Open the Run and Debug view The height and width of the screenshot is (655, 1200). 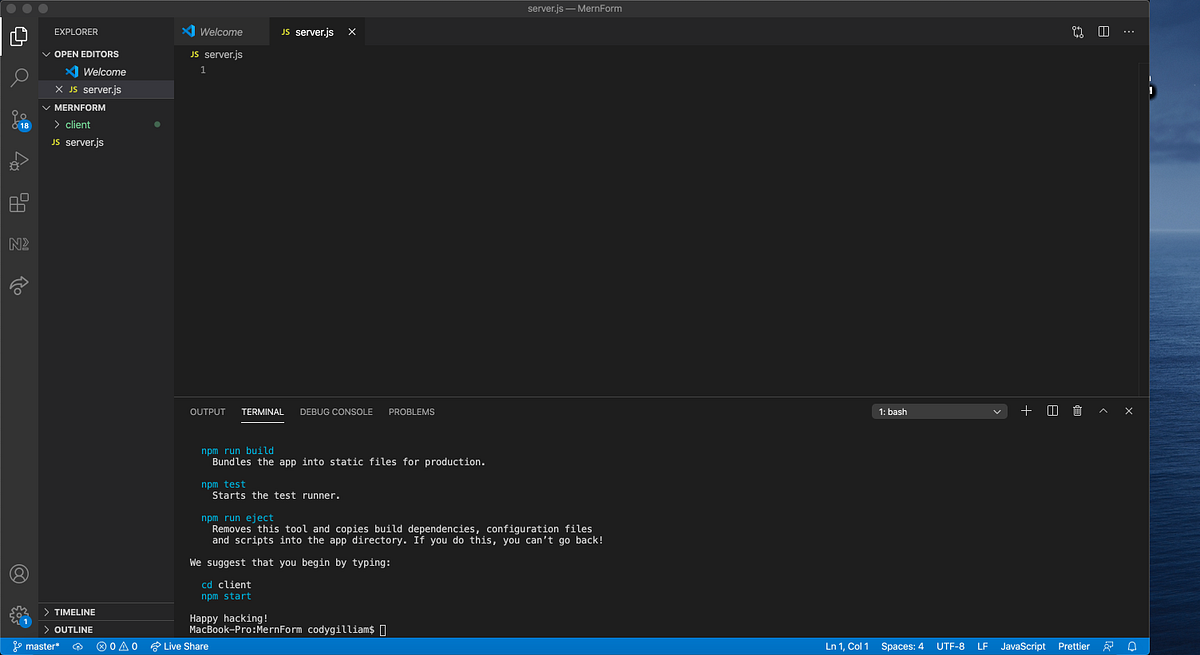pos(19,161)
